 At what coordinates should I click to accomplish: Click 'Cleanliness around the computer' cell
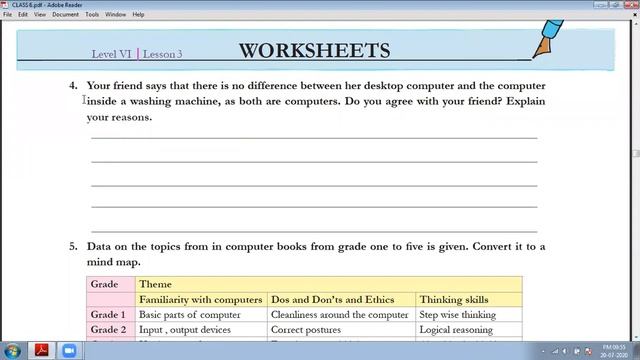341,315
